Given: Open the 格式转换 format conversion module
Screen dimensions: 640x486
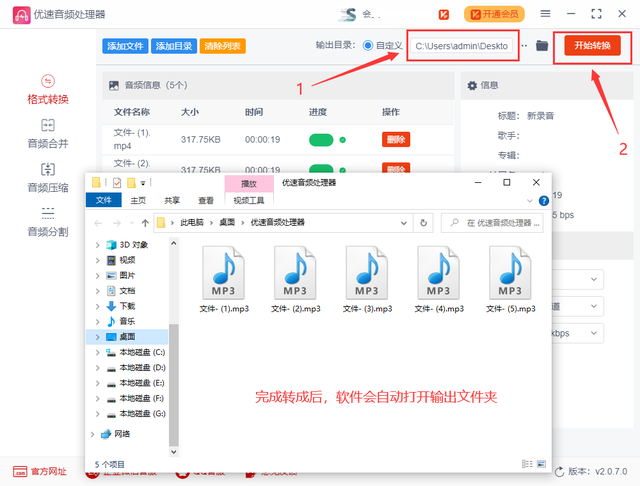Looking at the screenshot, I should click(x=48, y=89).
